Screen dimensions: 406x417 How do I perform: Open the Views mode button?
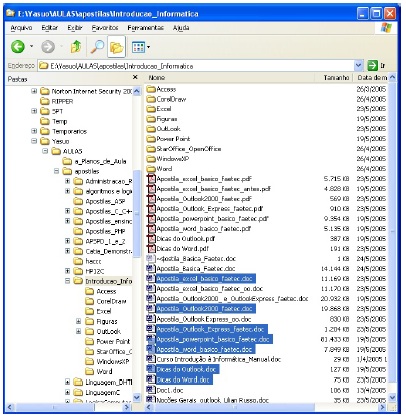138,47
